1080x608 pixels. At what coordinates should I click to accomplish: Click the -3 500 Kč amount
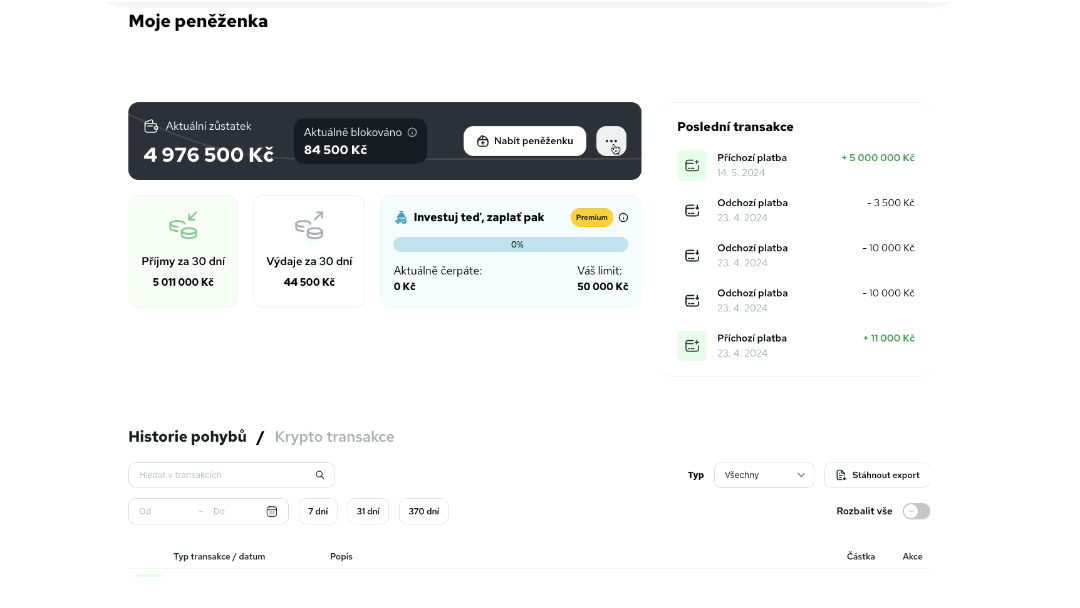[x=891, y=203]
